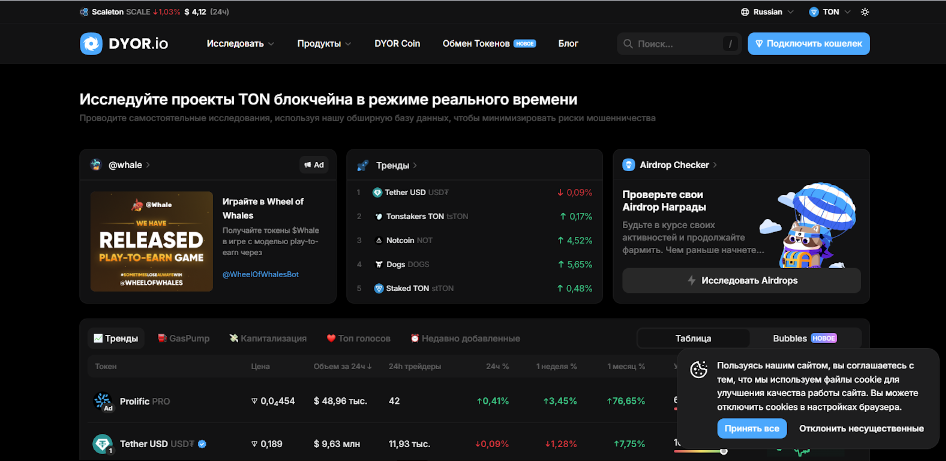
Task: Click Принять все cookies button
Action: pyautogui.click(x=752, y=428)
